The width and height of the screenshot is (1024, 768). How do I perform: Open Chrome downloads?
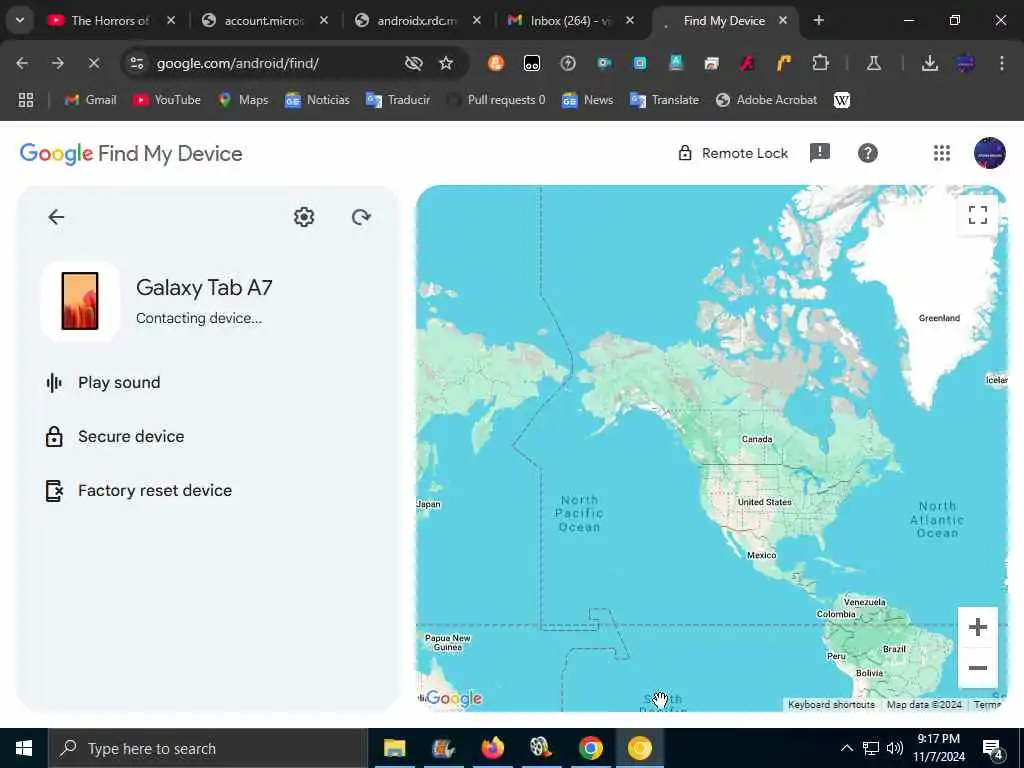pyautogui.click(x=929, y=63)
